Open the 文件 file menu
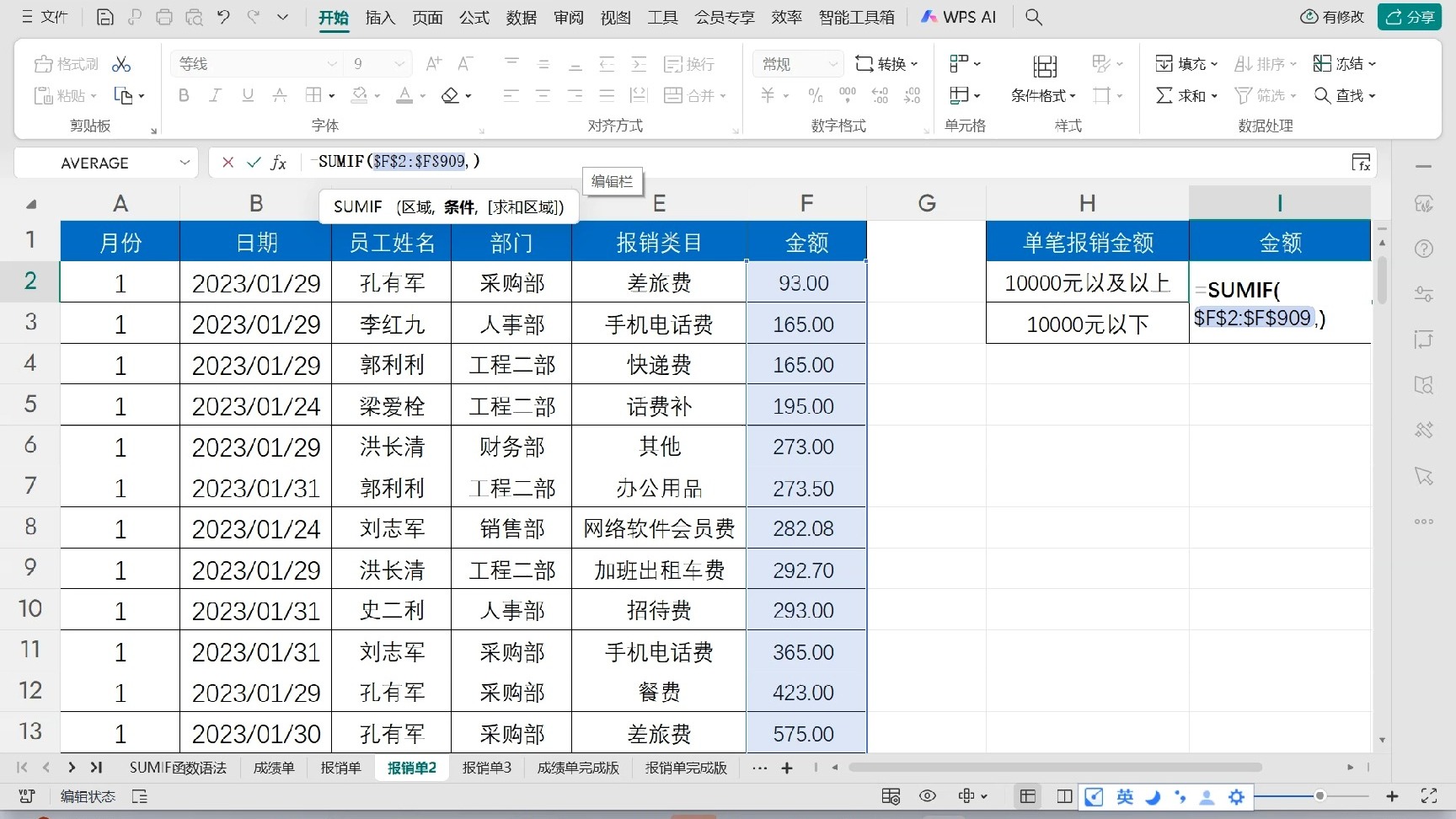1456x819 pixels. point(45,17)
